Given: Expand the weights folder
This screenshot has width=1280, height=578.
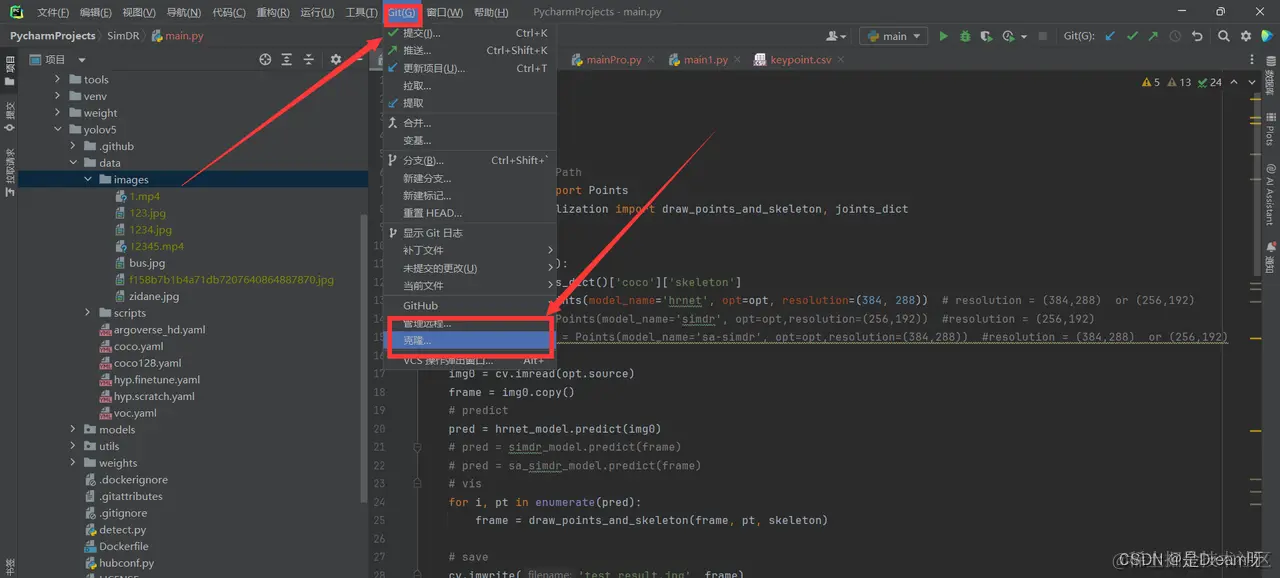Looking at the screenshot, I should pos(73,463).
